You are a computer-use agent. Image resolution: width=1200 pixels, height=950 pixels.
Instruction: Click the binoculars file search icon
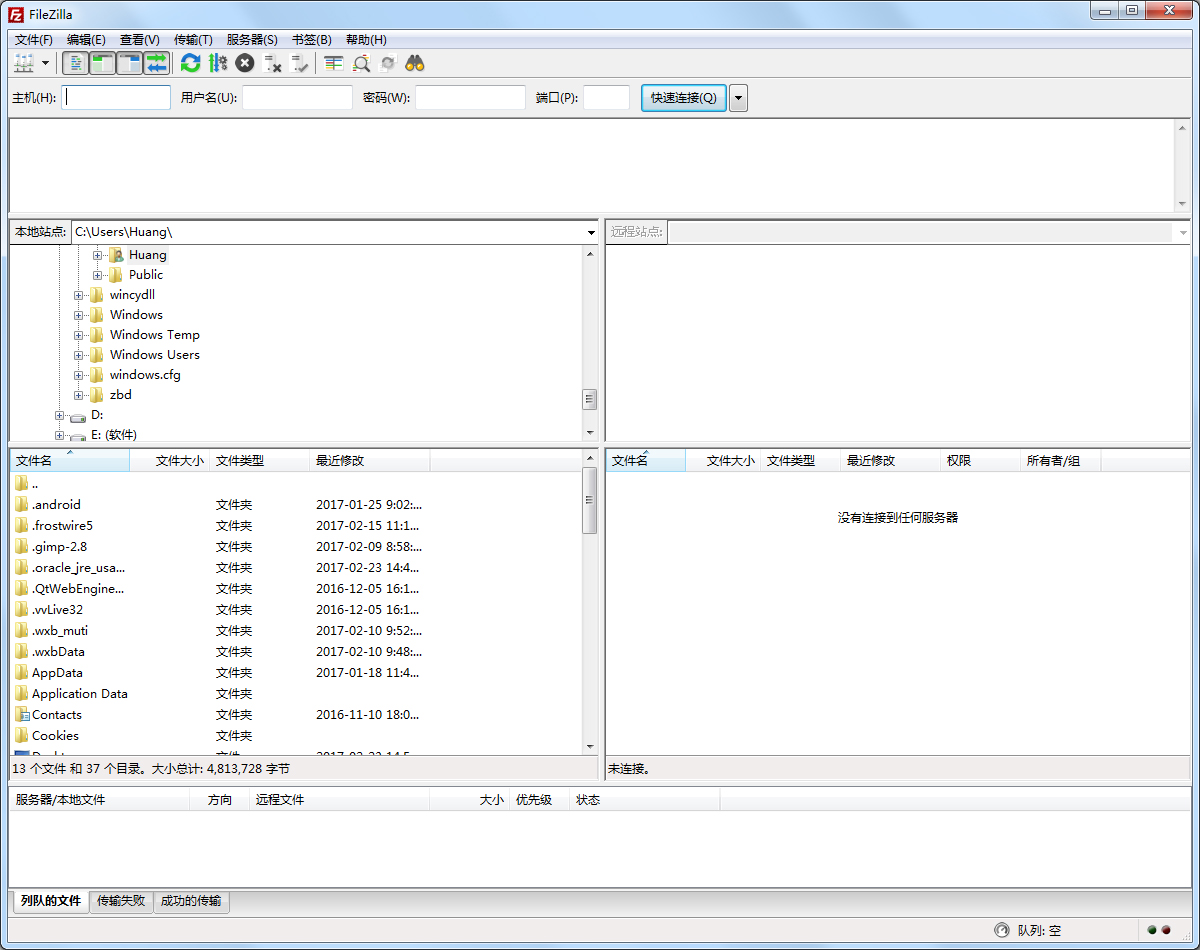coord(415,63)
